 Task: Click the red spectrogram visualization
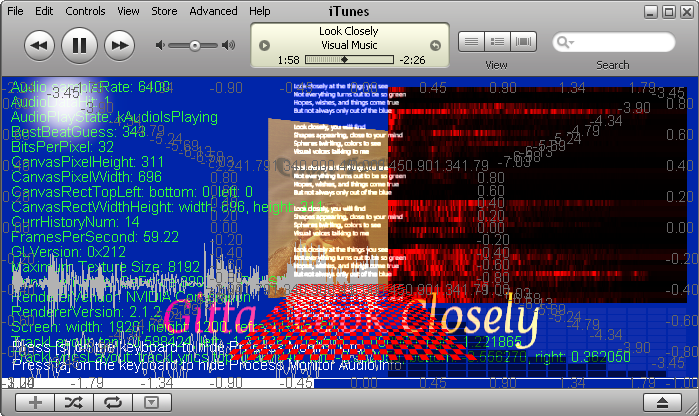[537, 195]
